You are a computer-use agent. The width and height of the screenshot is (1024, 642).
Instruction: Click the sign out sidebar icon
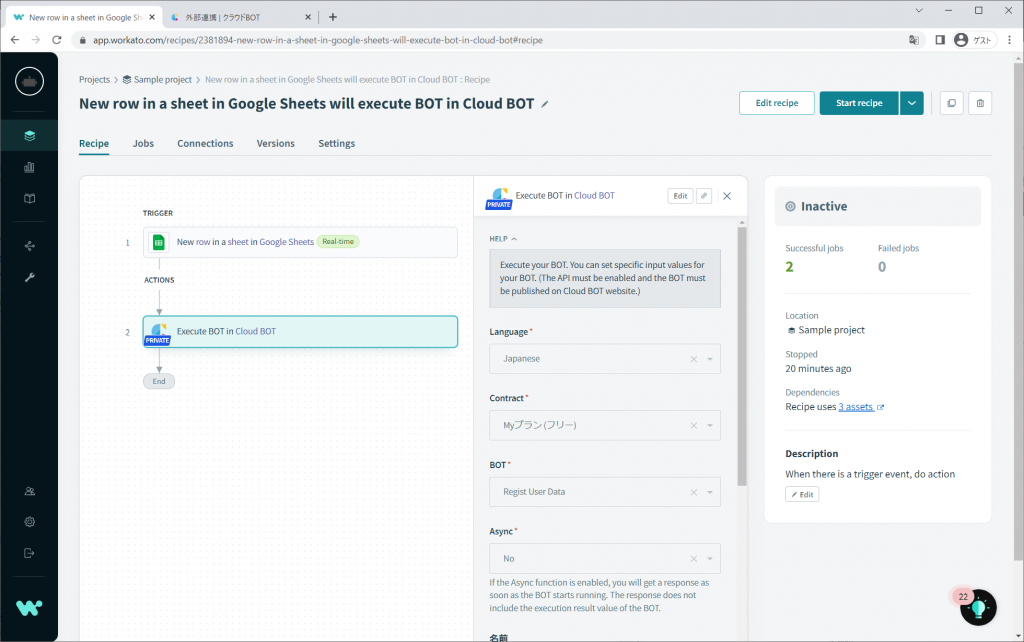point(29,553)
